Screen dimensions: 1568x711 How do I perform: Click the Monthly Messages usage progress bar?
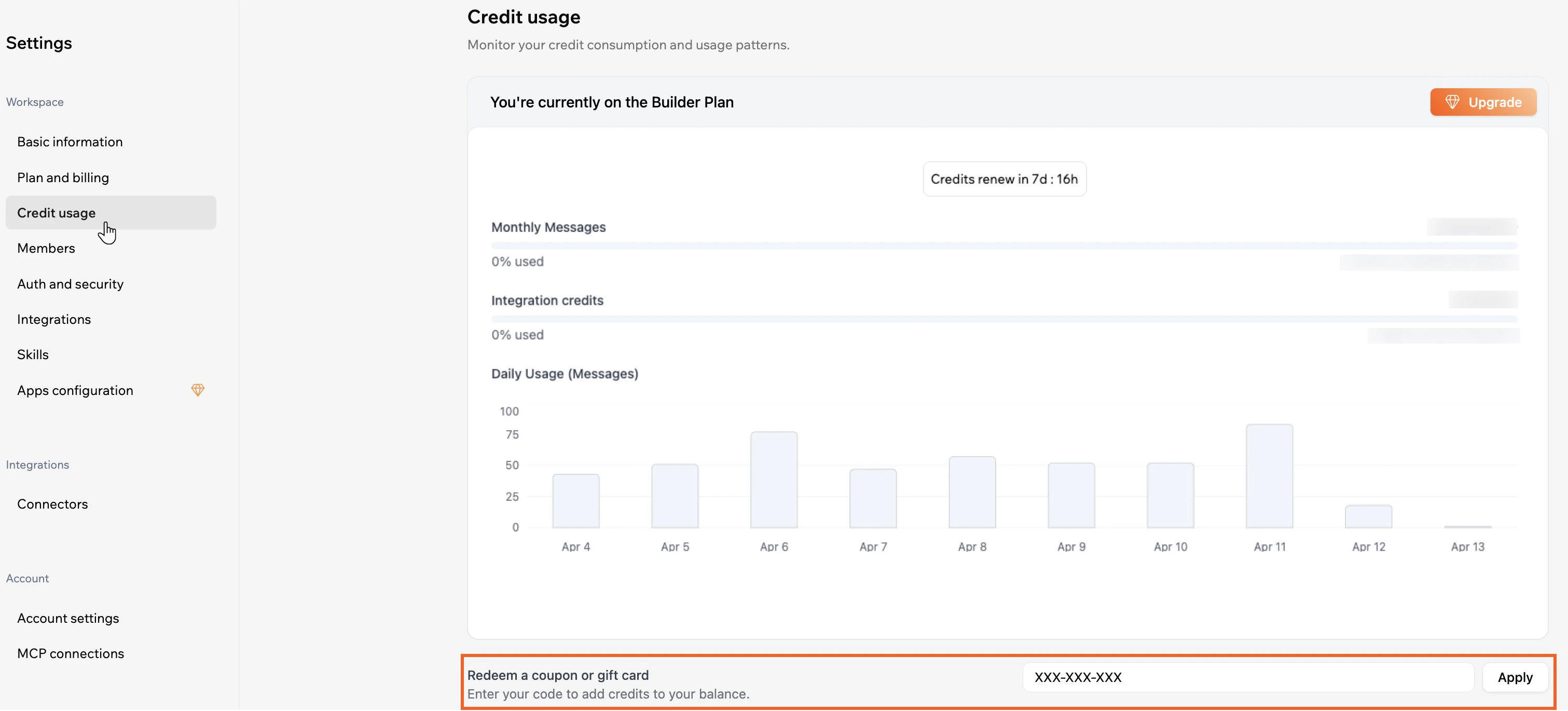pos(1005,245)
